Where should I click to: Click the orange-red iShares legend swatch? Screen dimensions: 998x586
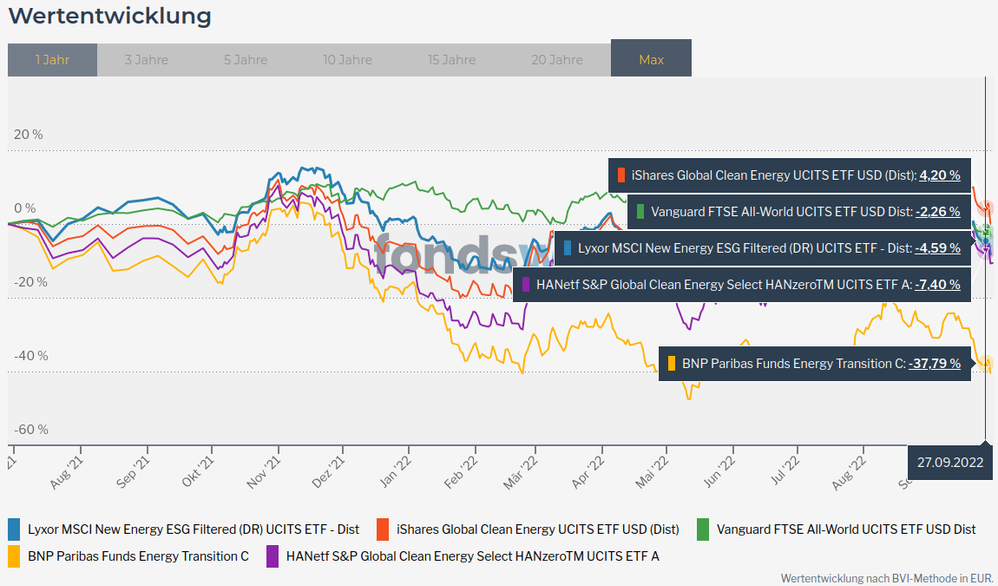point(383,529)
